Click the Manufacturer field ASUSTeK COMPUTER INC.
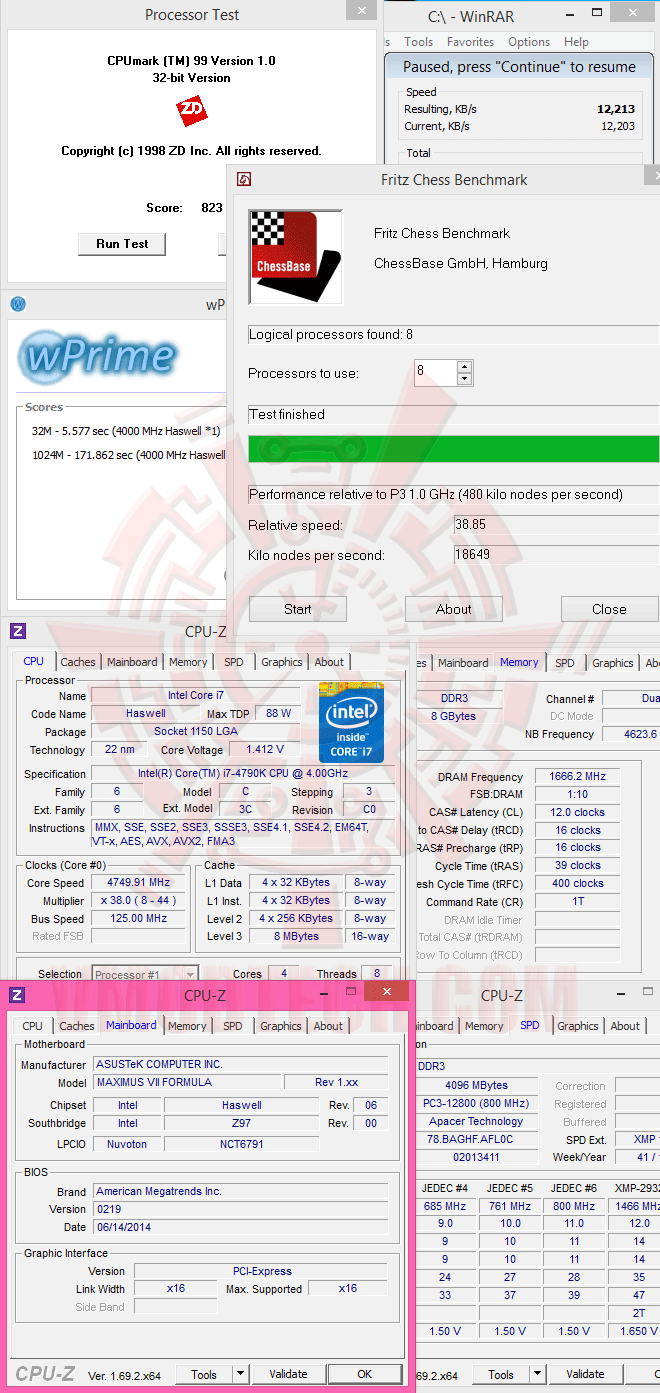Image resolution: width=660 pixels, height=1393 pixels. (x=240, y=1065)
